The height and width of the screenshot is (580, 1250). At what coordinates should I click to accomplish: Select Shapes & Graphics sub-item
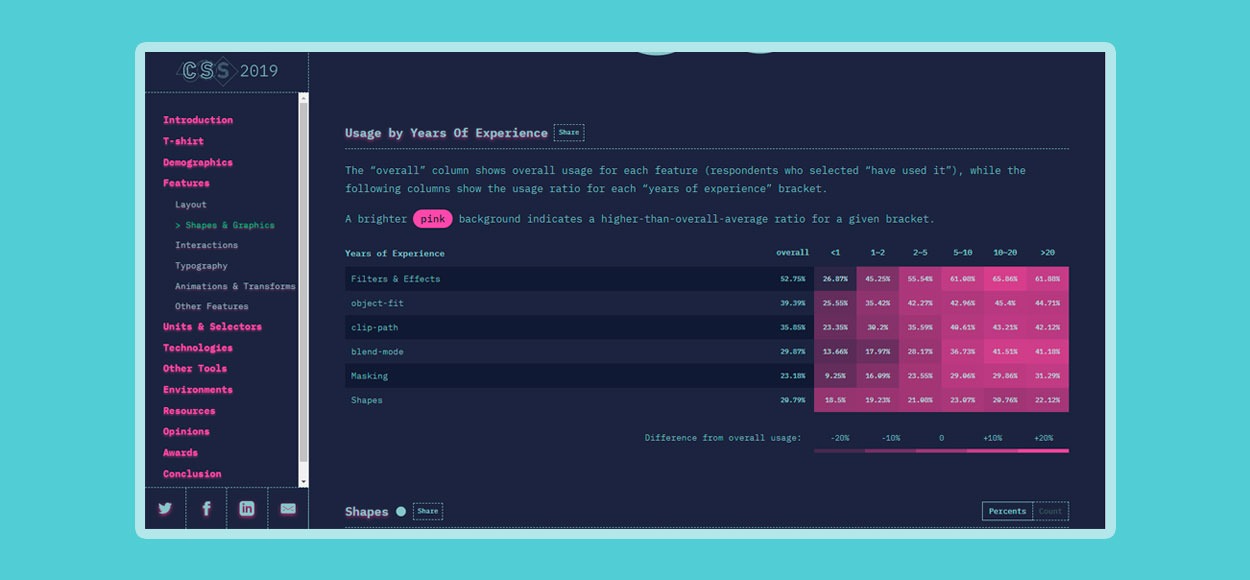tap(225, 225)
